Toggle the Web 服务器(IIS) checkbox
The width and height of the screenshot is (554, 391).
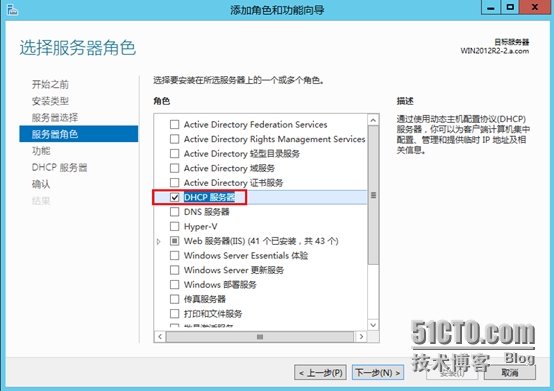(175, 241)
